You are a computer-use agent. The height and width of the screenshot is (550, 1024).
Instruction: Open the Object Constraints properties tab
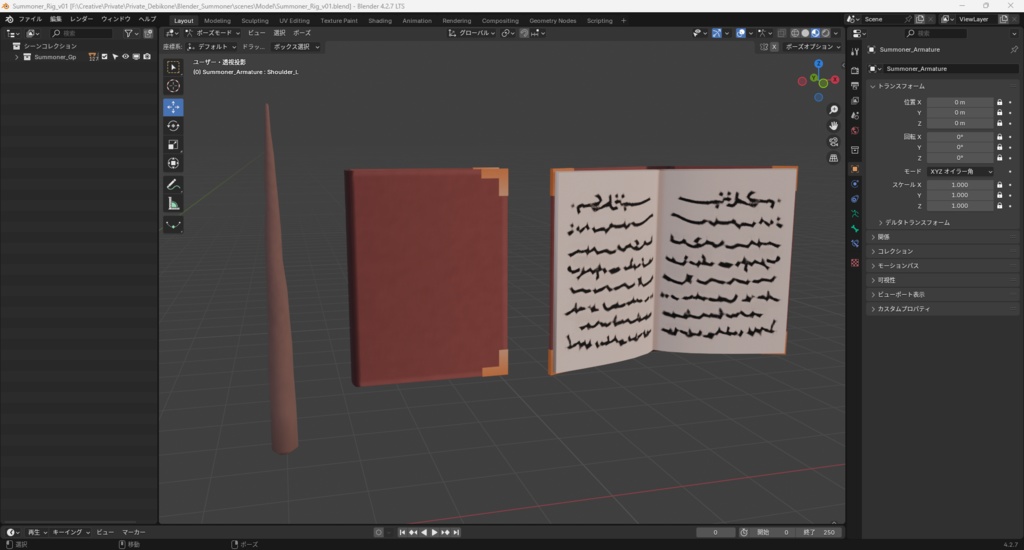pyautogui.click(x=855, y=199)
